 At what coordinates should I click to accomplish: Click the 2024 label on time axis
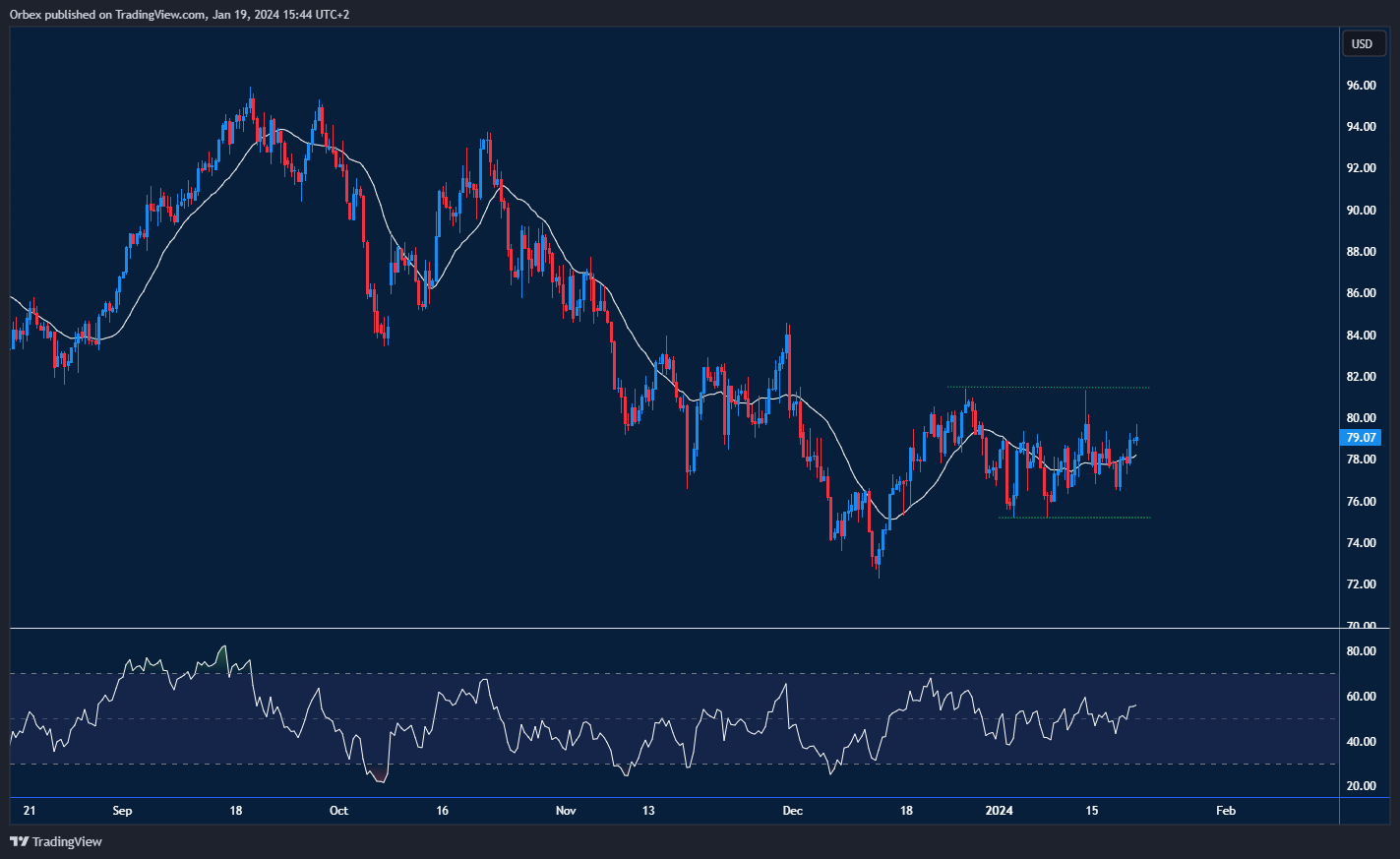pos(999,811)
